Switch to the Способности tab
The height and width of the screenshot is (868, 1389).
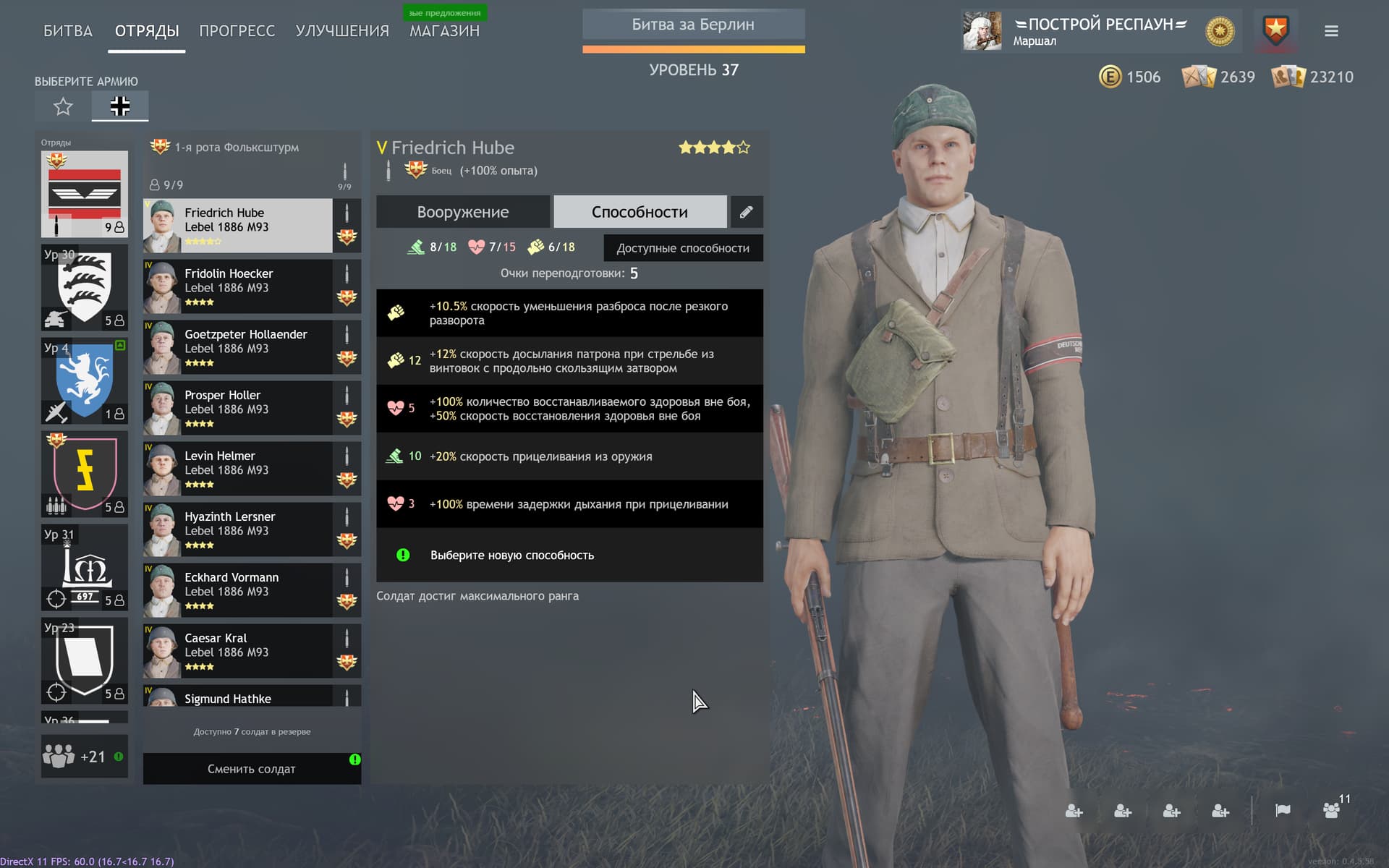pos(640,212)
